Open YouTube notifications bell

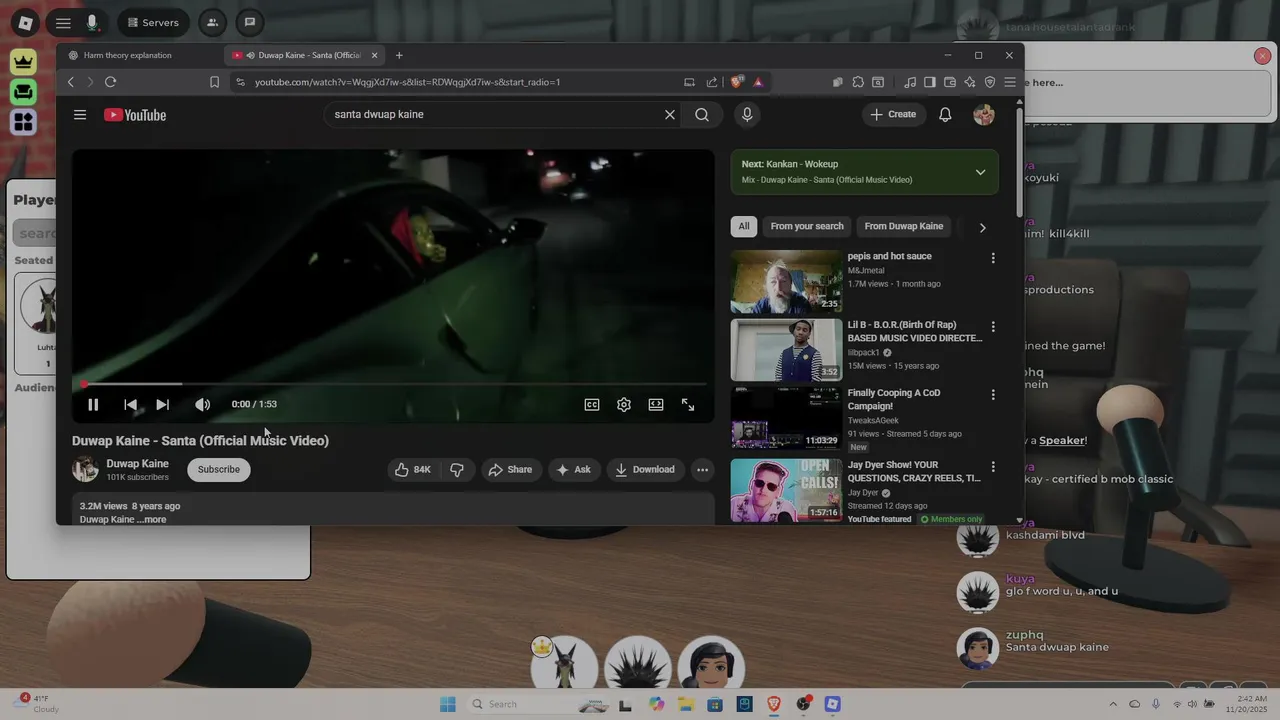click(x=945, y=115)
